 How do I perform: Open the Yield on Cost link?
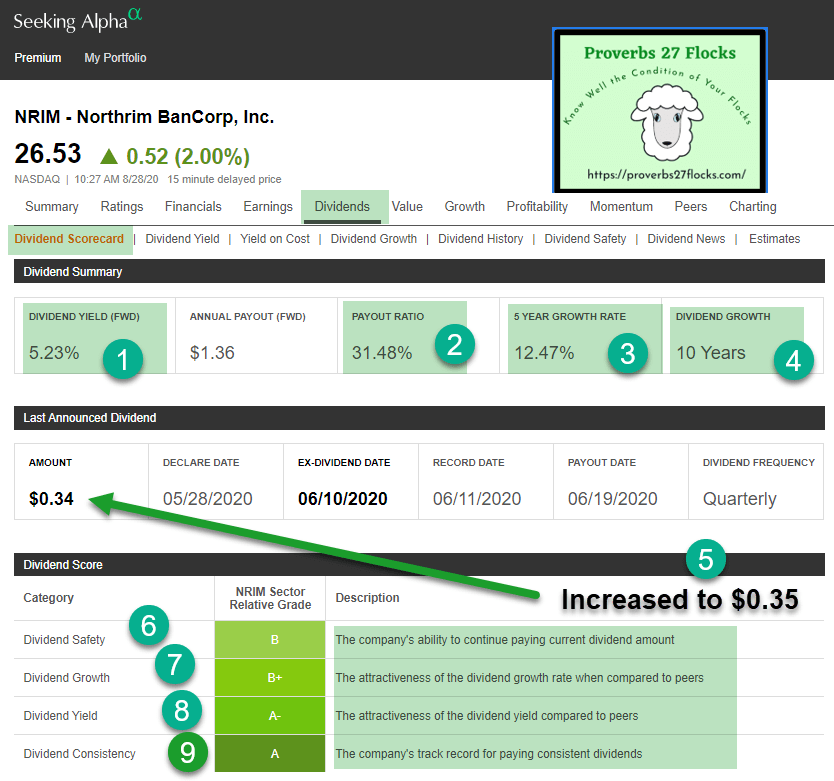point(275,239)
